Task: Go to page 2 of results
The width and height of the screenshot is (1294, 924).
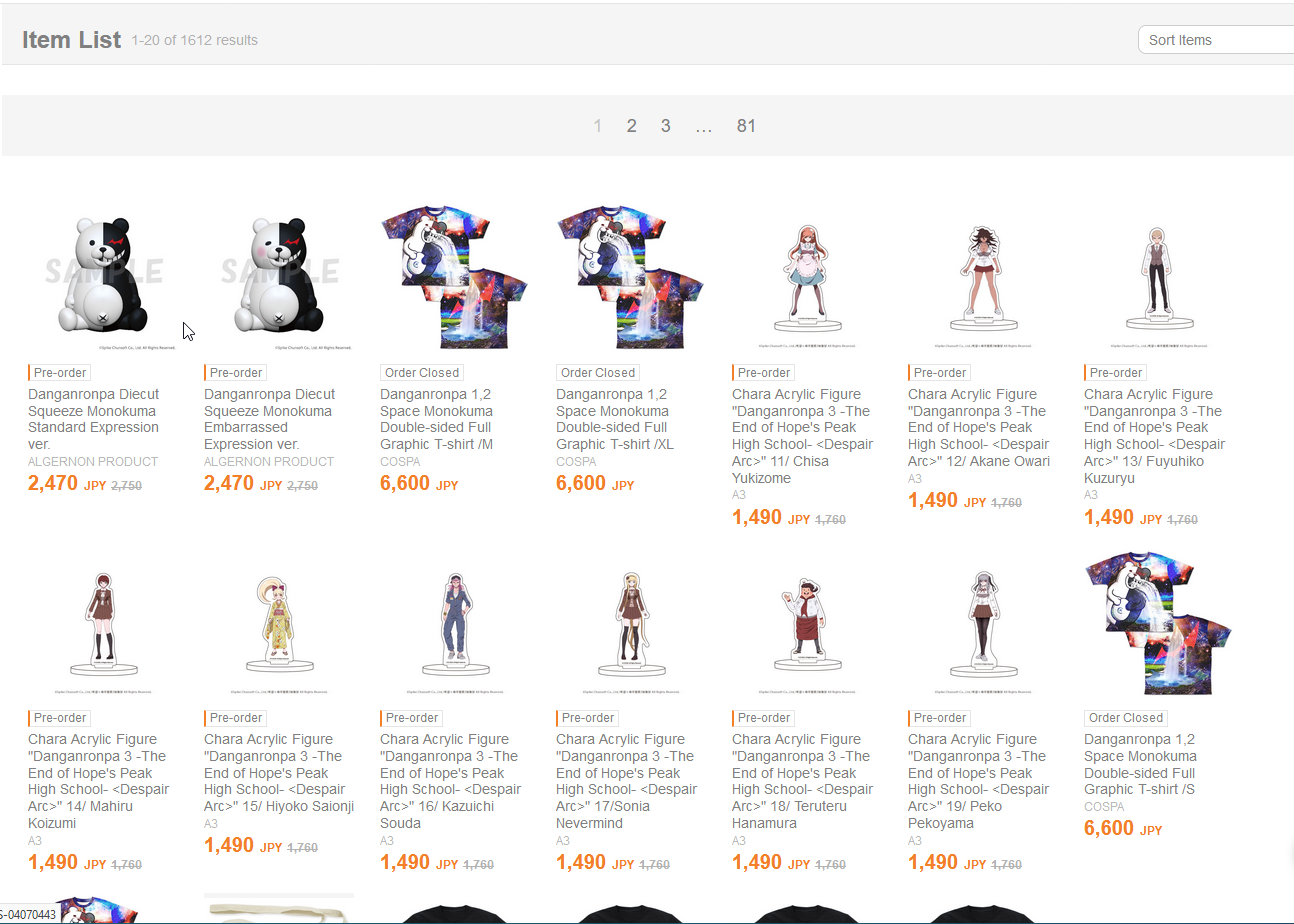Action: [631, 126]
